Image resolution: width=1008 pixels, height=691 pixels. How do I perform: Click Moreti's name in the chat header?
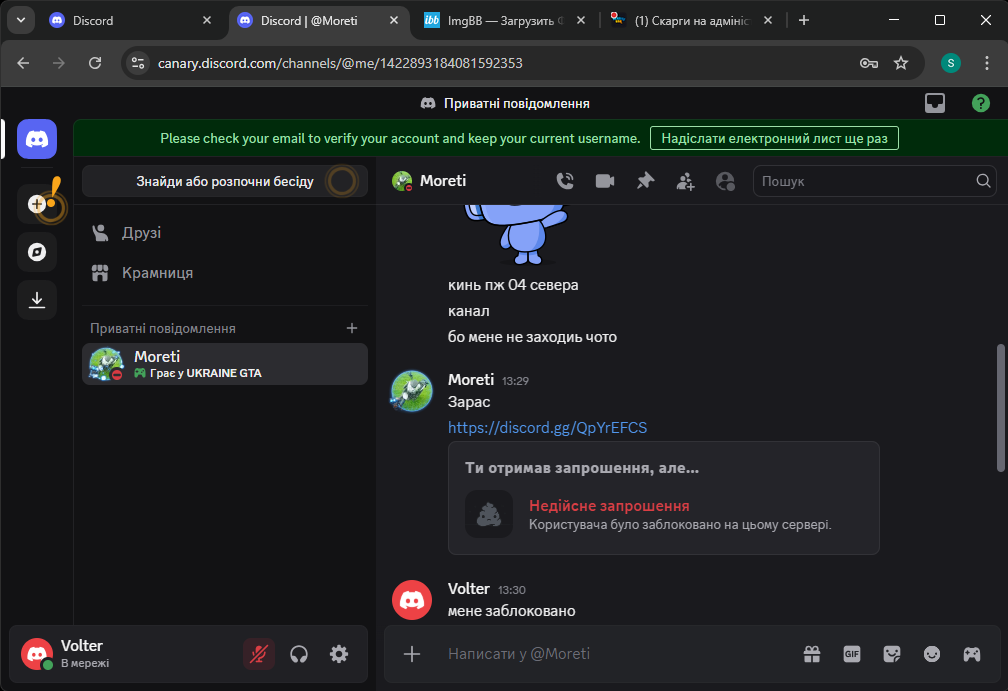tap(442, 181)
